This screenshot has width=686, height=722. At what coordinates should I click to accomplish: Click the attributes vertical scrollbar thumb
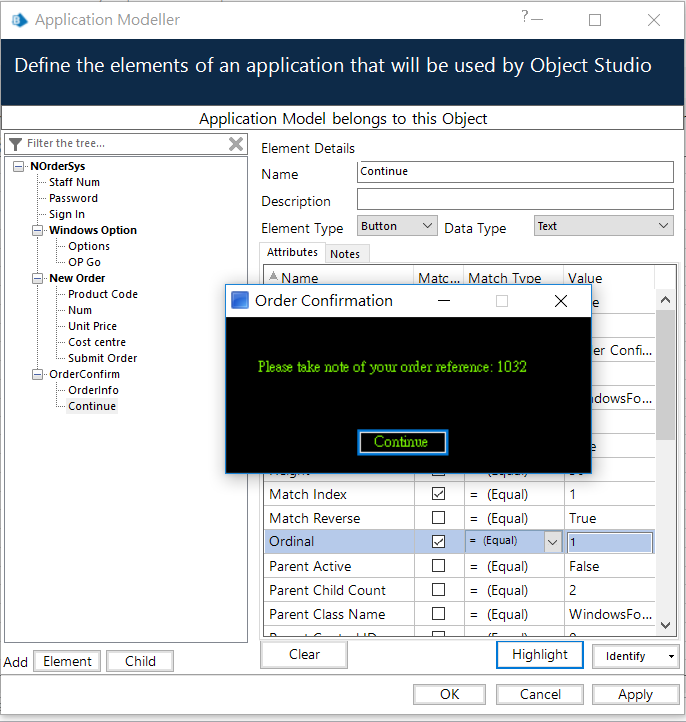[665, 374]
